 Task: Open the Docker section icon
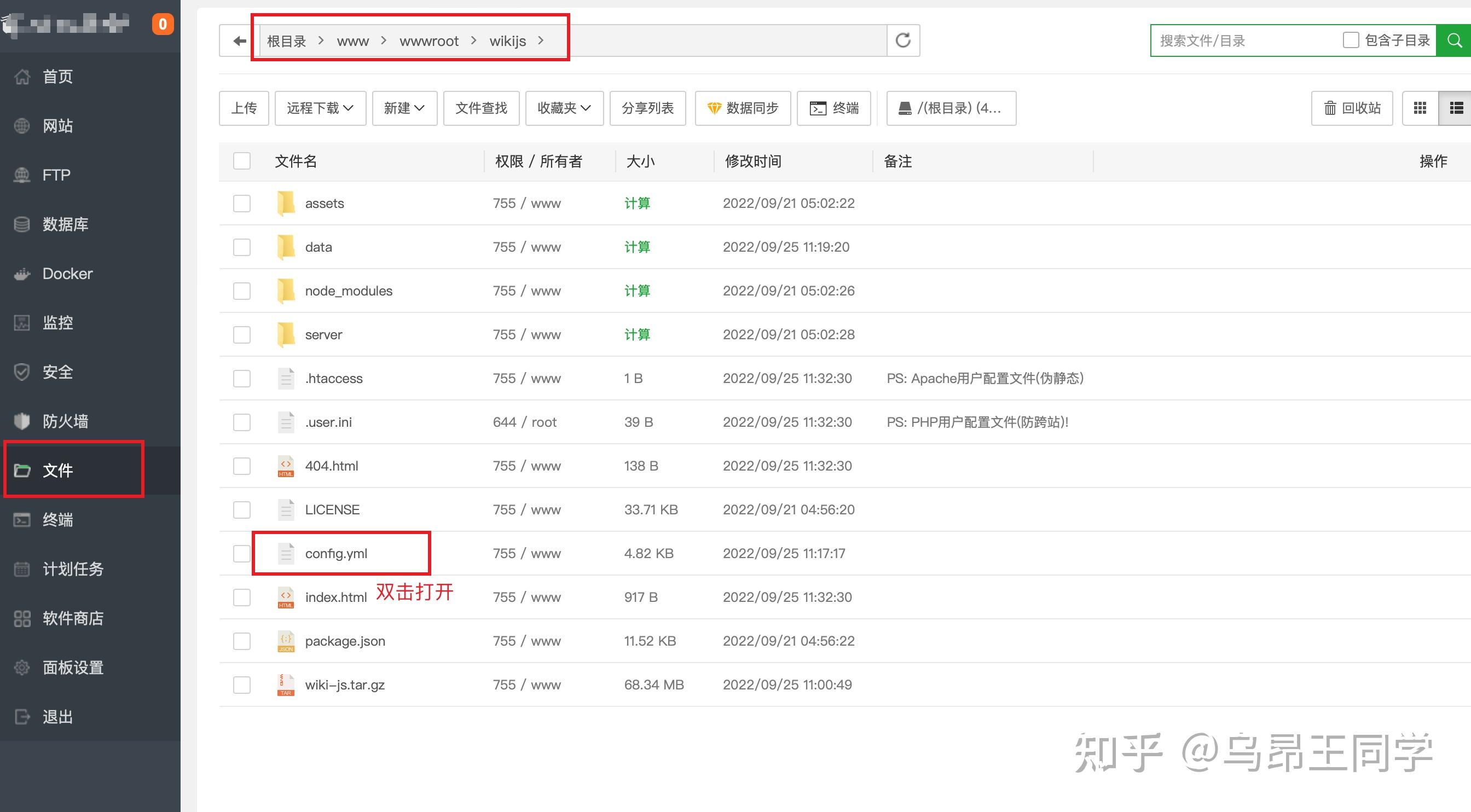click(x=21, y=274)
